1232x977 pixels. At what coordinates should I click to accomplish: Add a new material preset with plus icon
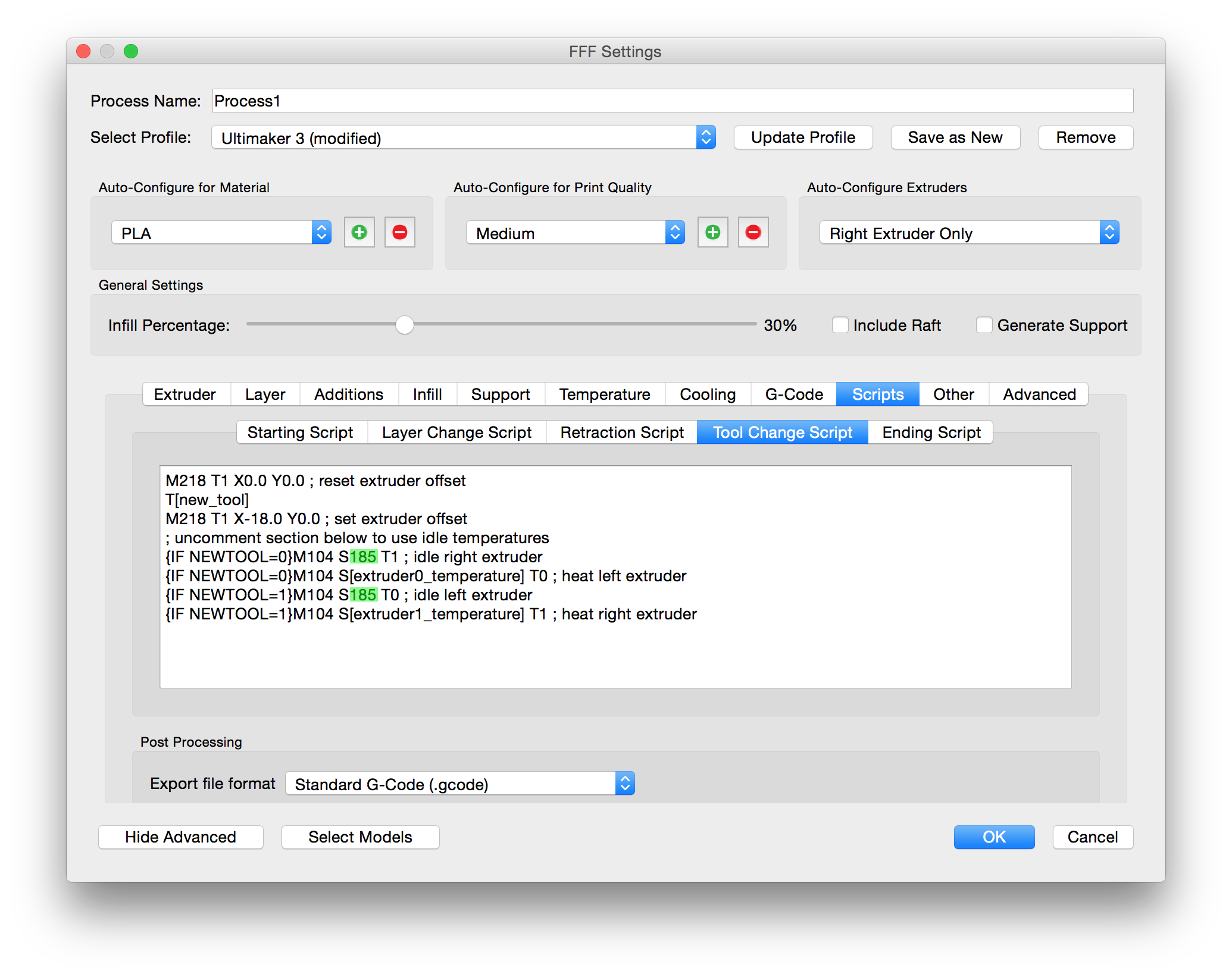(359, 233)
